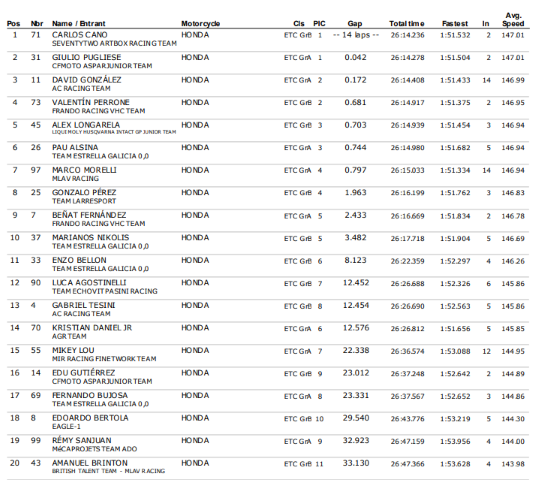
Task: Click team name EAGLE-1
Action: pyautogui.click(x=66, y=426)
